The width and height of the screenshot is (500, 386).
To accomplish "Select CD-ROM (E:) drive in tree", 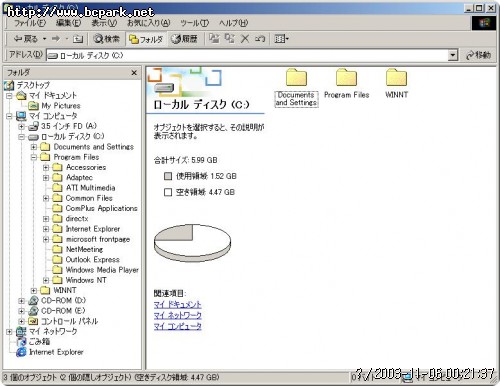I will [x=63, y=311].
